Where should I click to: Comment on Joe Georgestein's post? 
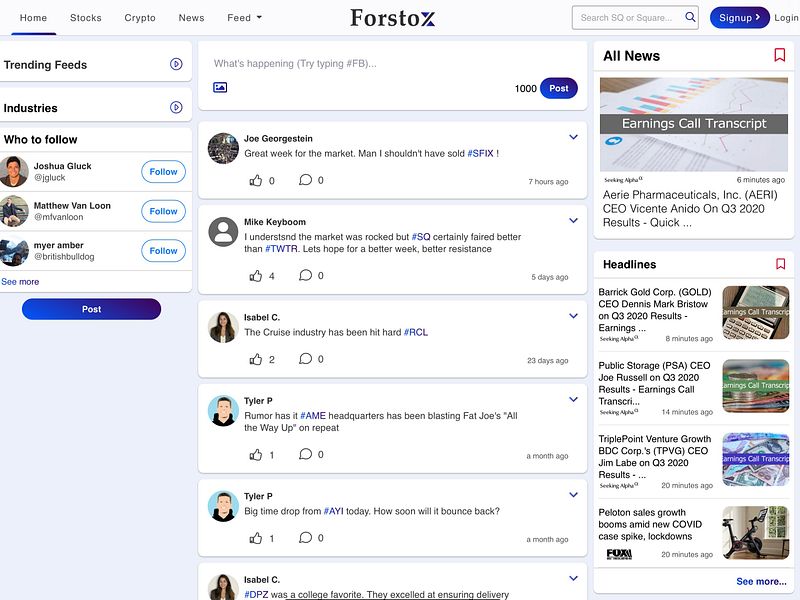(305, 180)
